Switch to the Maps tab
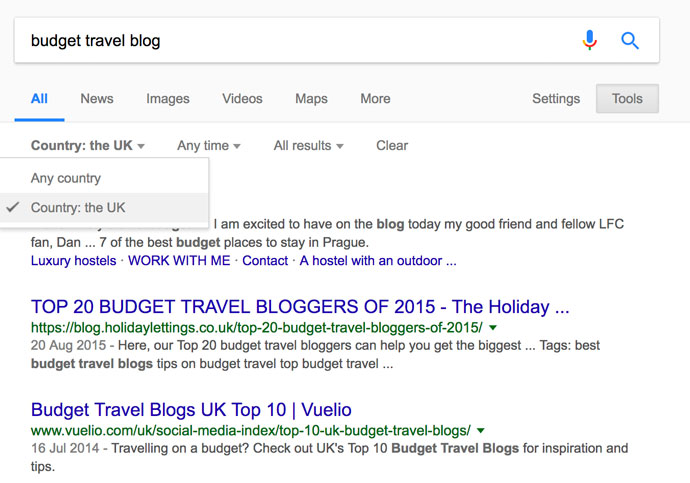The image size is (690, 483). coord(311,99)
